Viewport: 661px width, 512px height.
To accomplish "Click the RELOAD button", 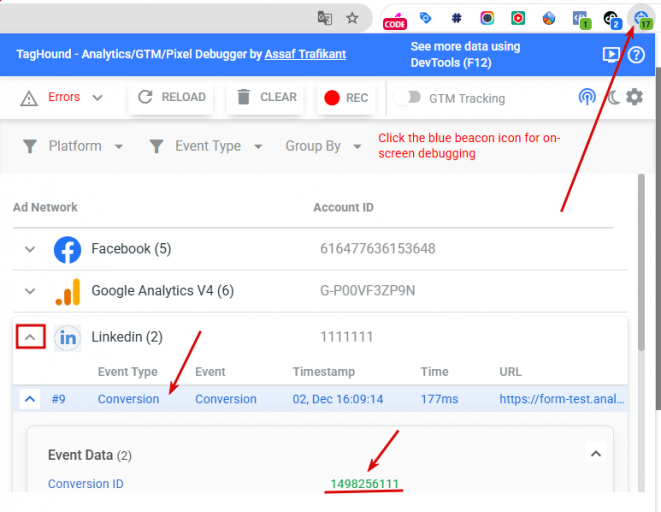I will point(171,97).
